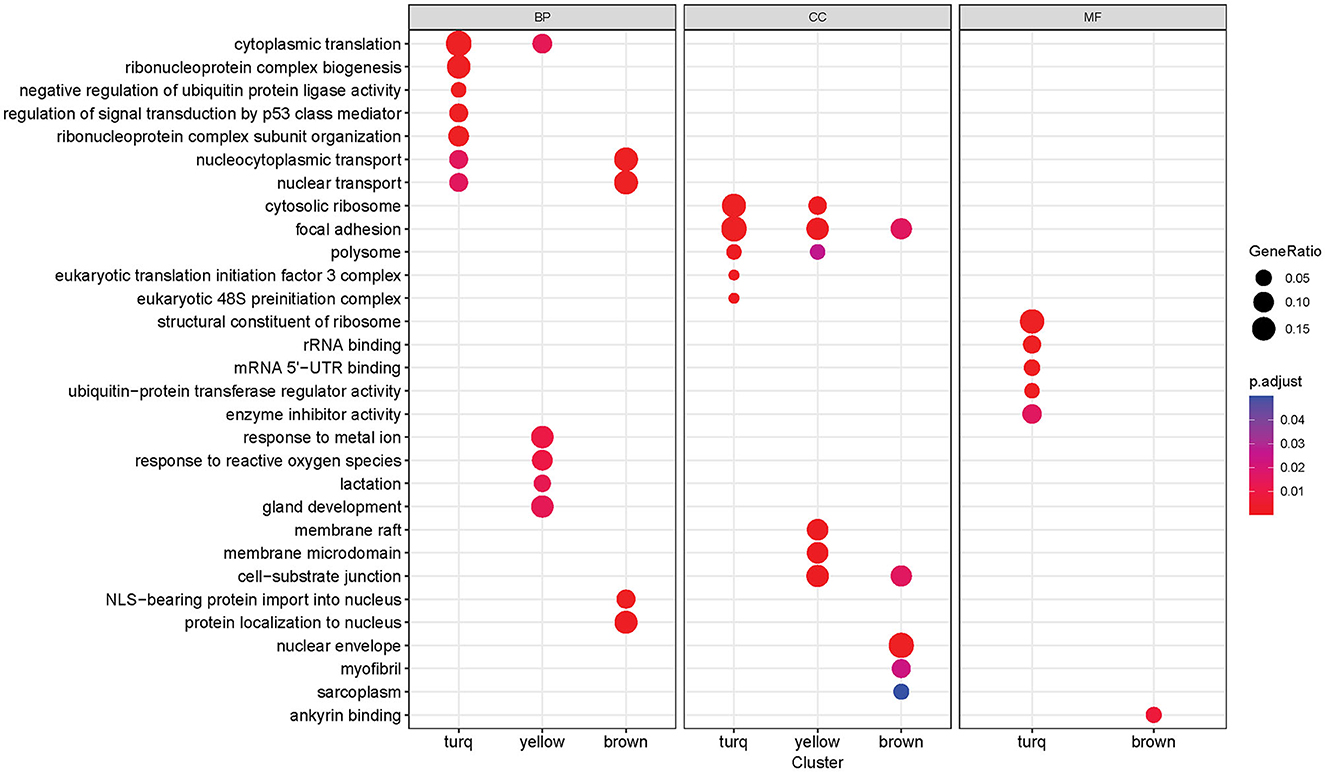Click the 'nucleocytoplasmic transport' label

click(x=300, y=159)
